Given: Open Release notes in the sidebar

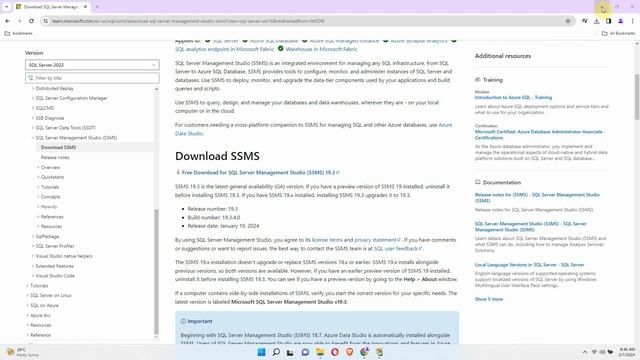Looking at the screenshot, I should tap(55, 157).
